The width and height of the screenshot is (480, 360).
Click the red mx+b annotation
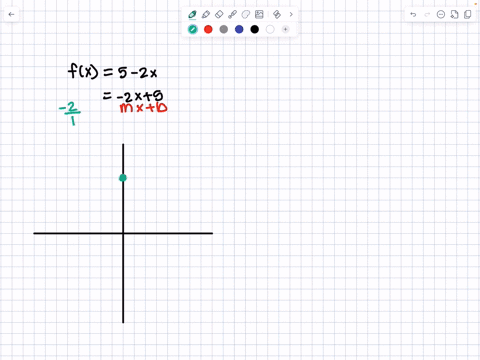143,108
